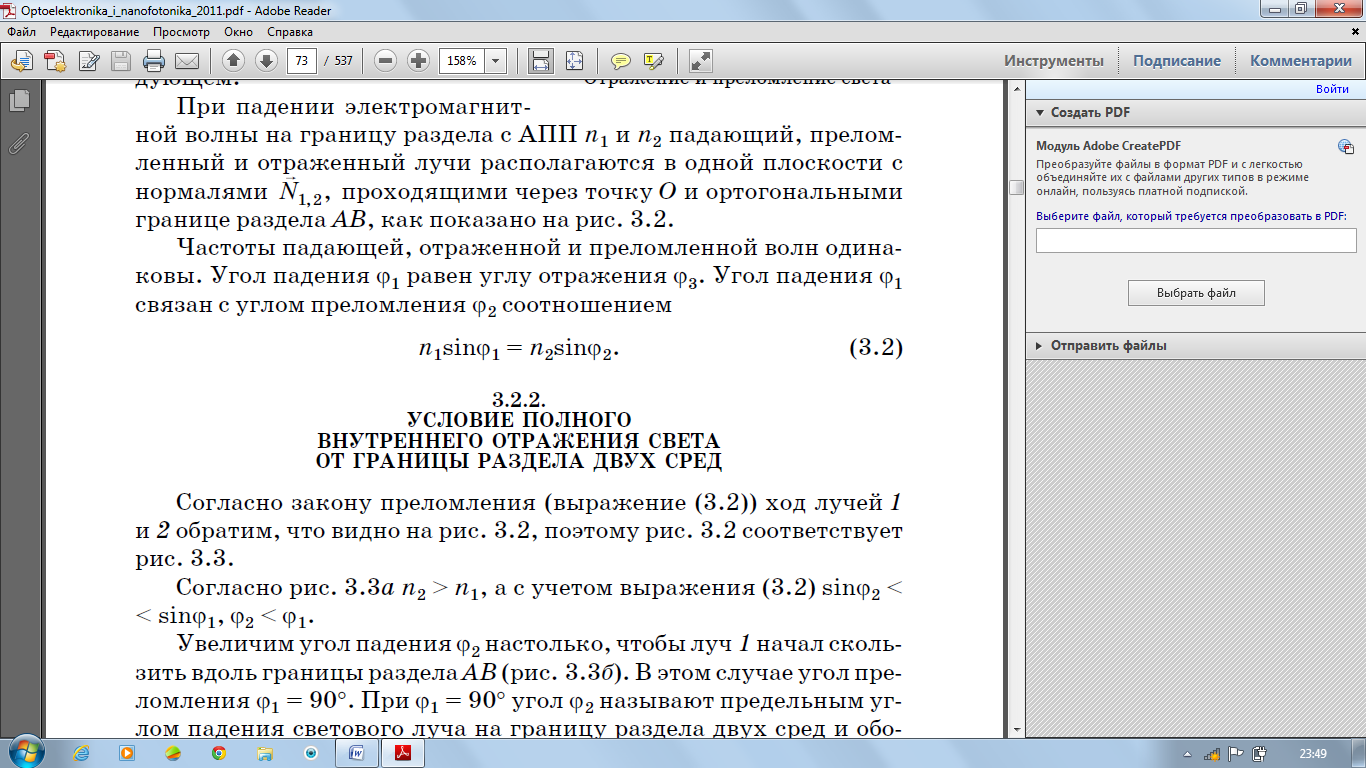Select the highlight text tool icon
Image resolution: width=1366 pixels, height=768 pixels.
click(654, 61)
